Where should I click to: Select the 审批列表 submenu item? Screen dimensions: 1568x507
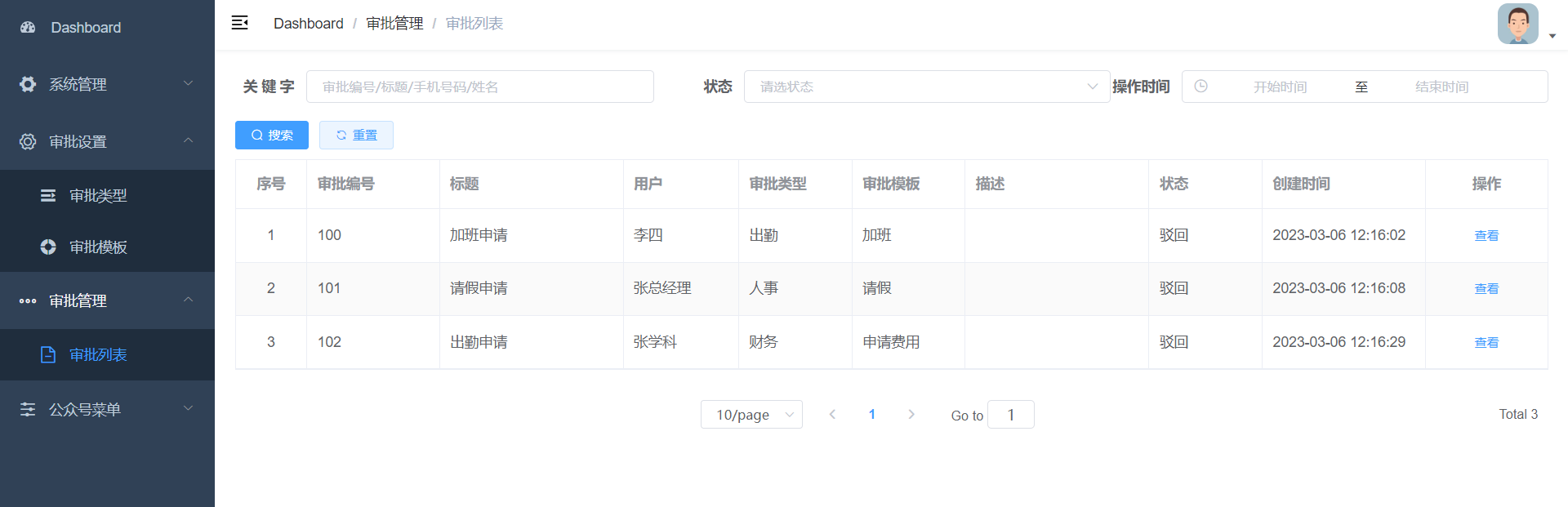coord(107,354)
